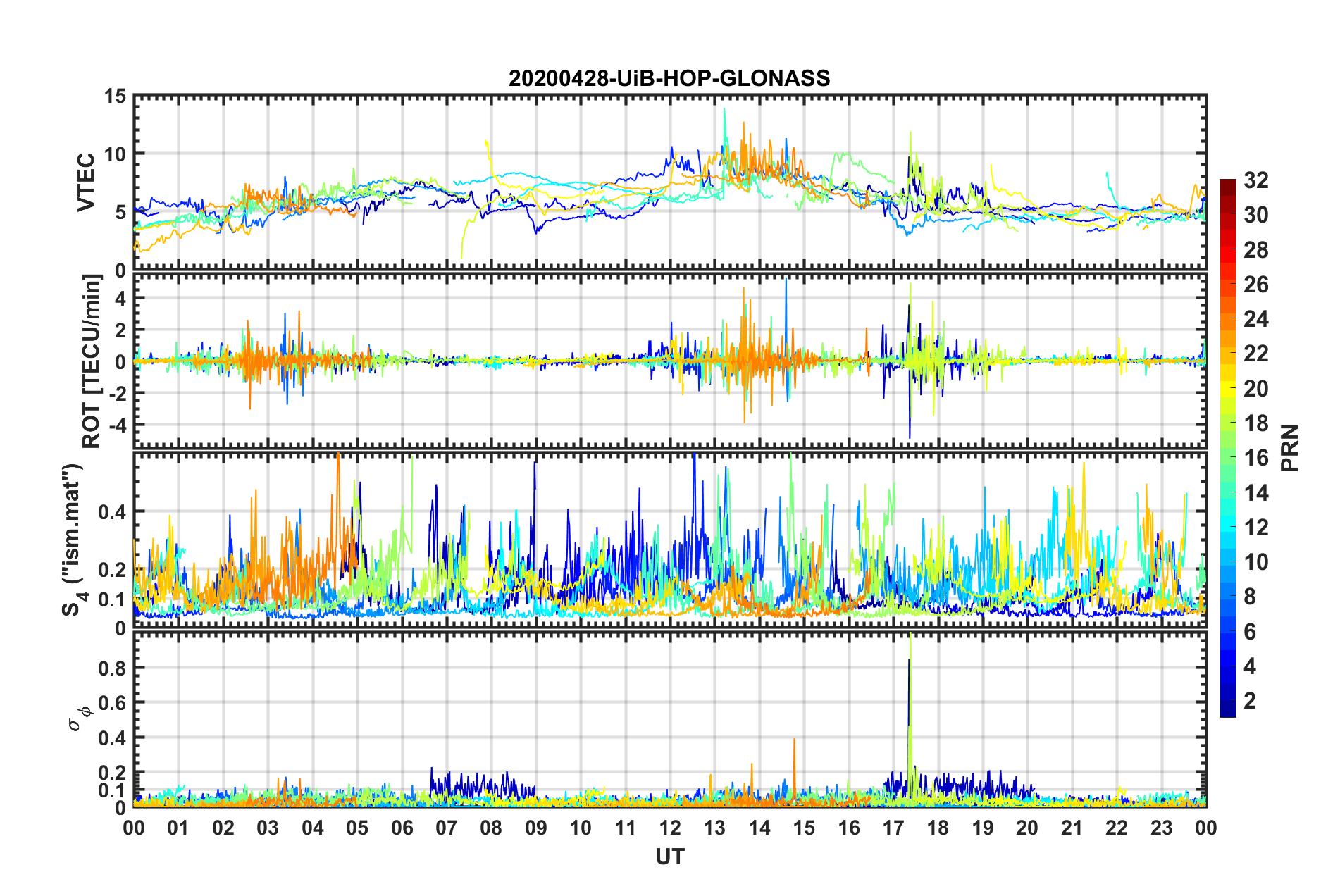This screenshot has width=1340, height=896.
Task: Click the 02 tick label on UT axis
Action: point(223,828)
